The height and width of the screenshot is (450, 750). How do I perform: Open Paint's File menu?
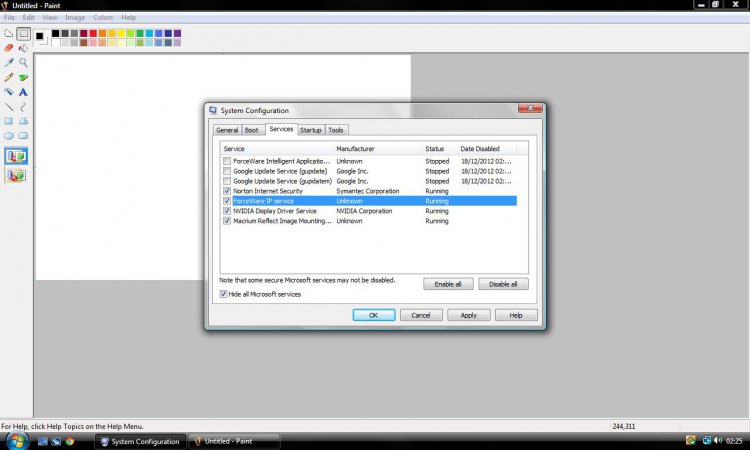(x=9, y=17)
